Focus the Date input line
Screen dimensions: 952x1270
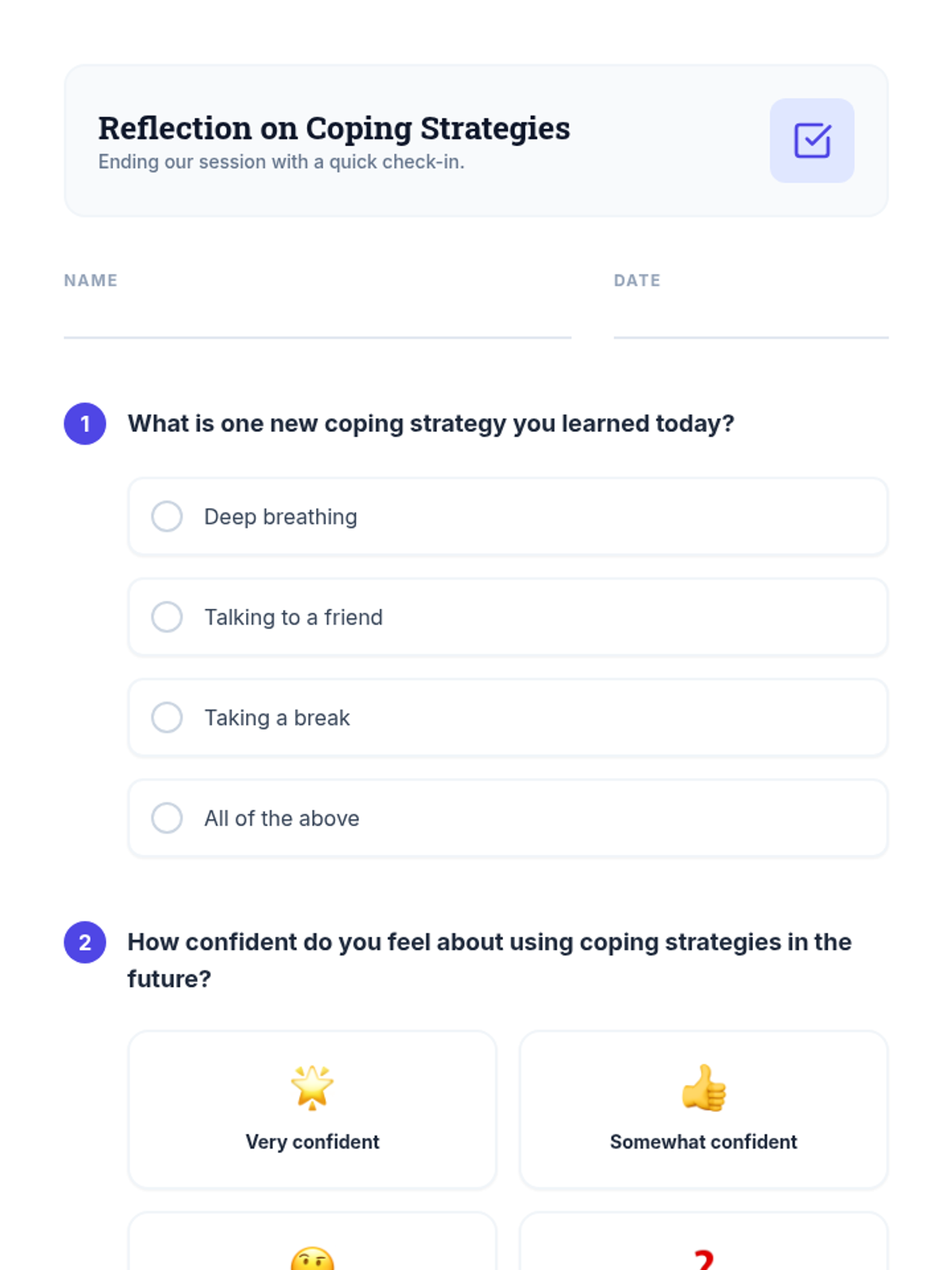750,320
